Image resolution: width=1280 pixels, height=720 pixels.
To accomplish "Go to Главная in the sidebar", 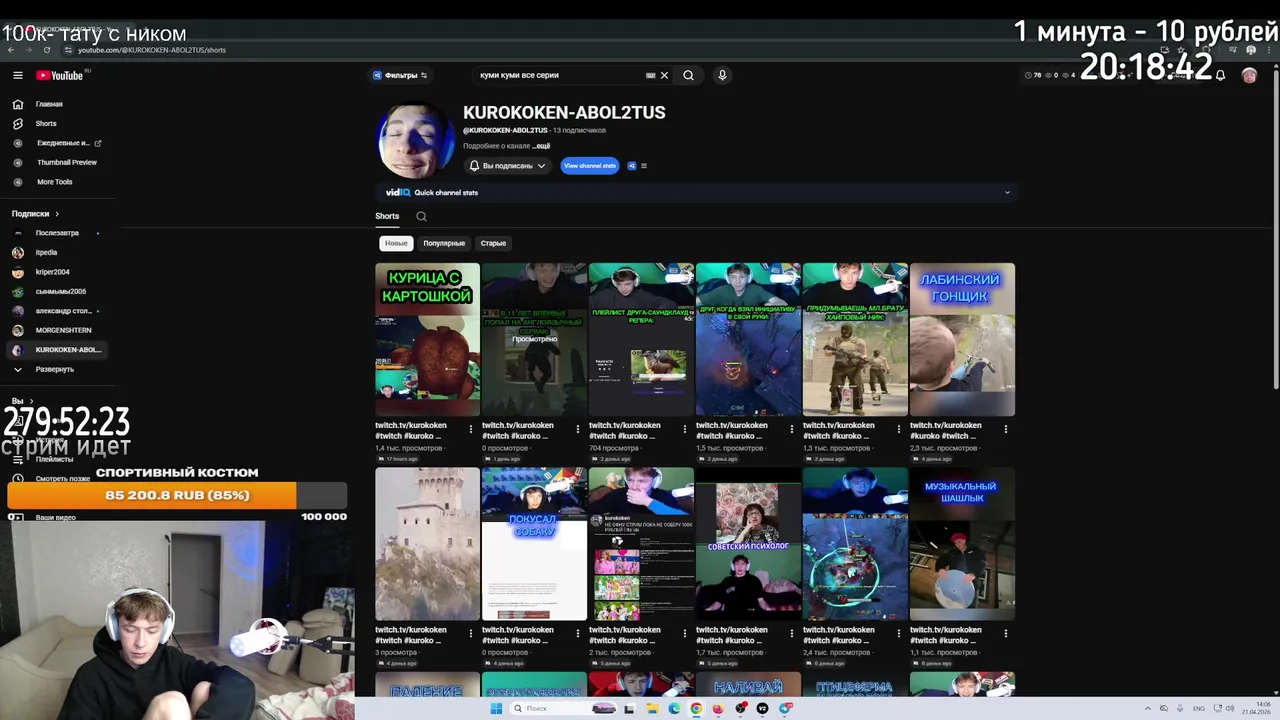I will (x=48, y=104).
